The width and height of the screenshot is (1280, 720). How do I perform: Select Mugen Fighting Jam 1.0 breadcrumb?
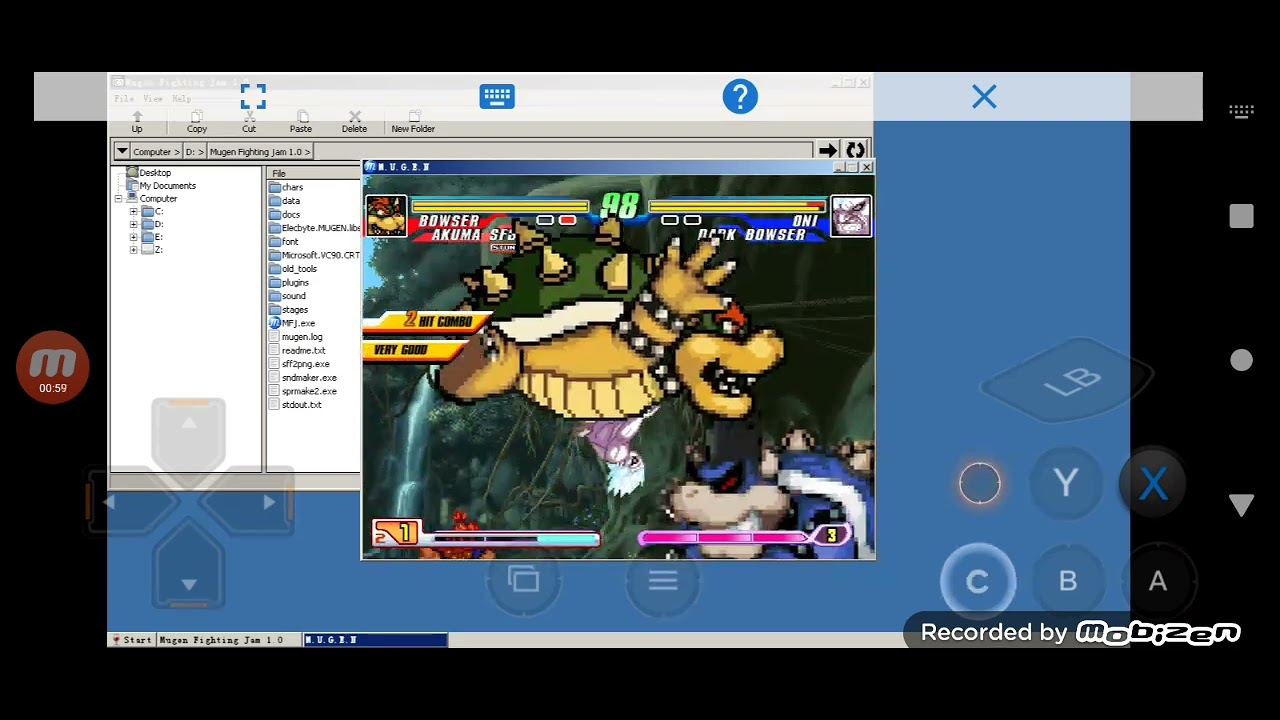tap(259, 152)
